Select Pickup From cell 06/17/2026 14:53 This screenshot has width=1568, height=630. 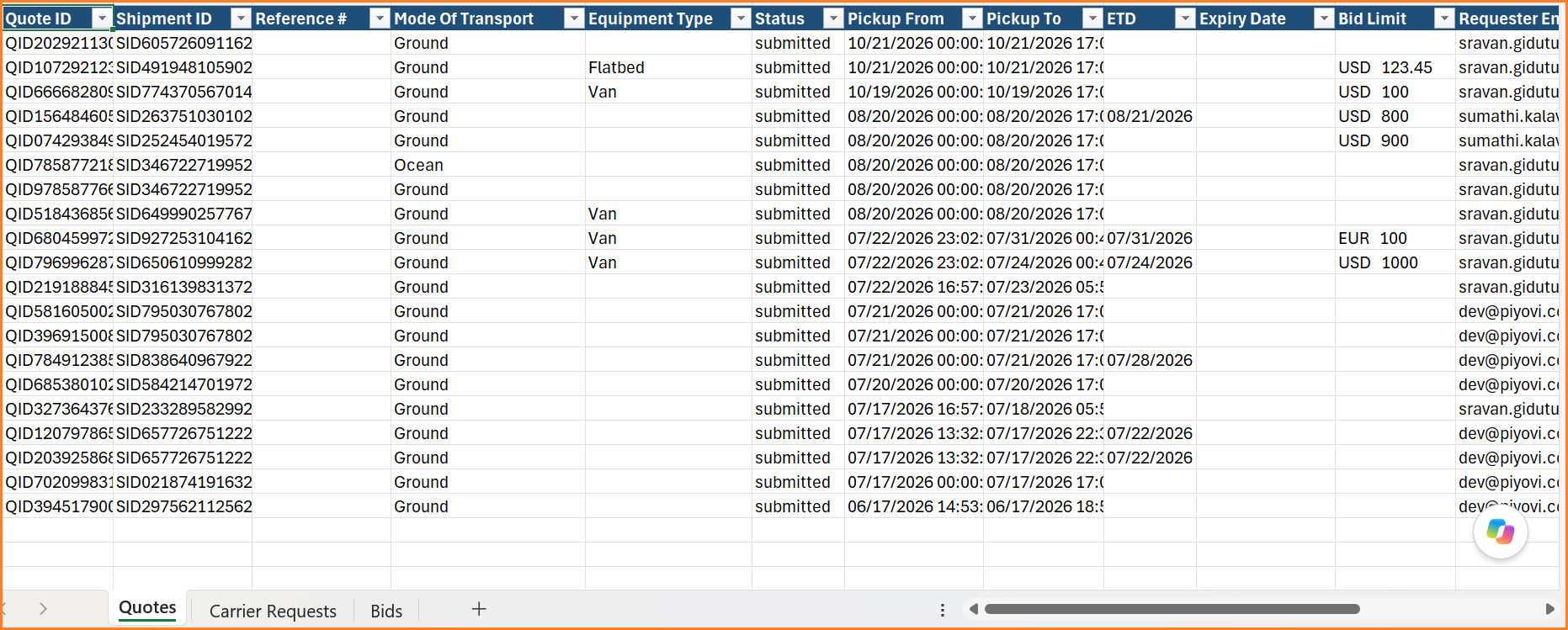(914, 506)
